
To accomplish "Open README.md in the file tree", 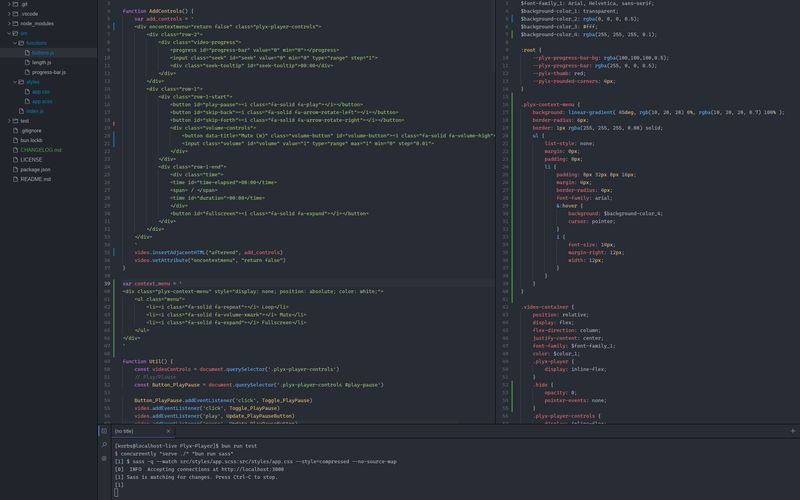I will (x=35, y=179).
